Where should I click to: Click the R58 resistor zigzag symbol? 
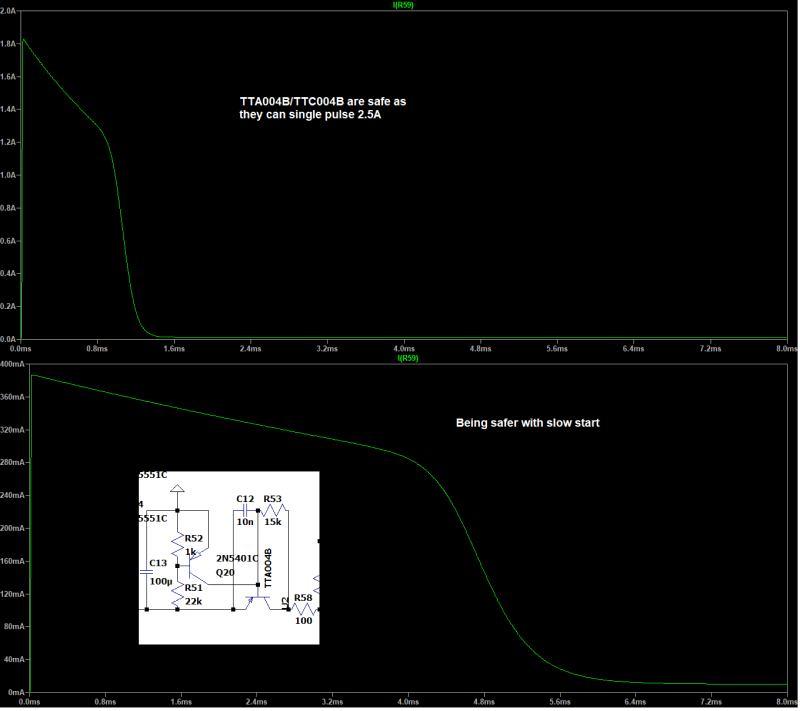tap(305, 609)
